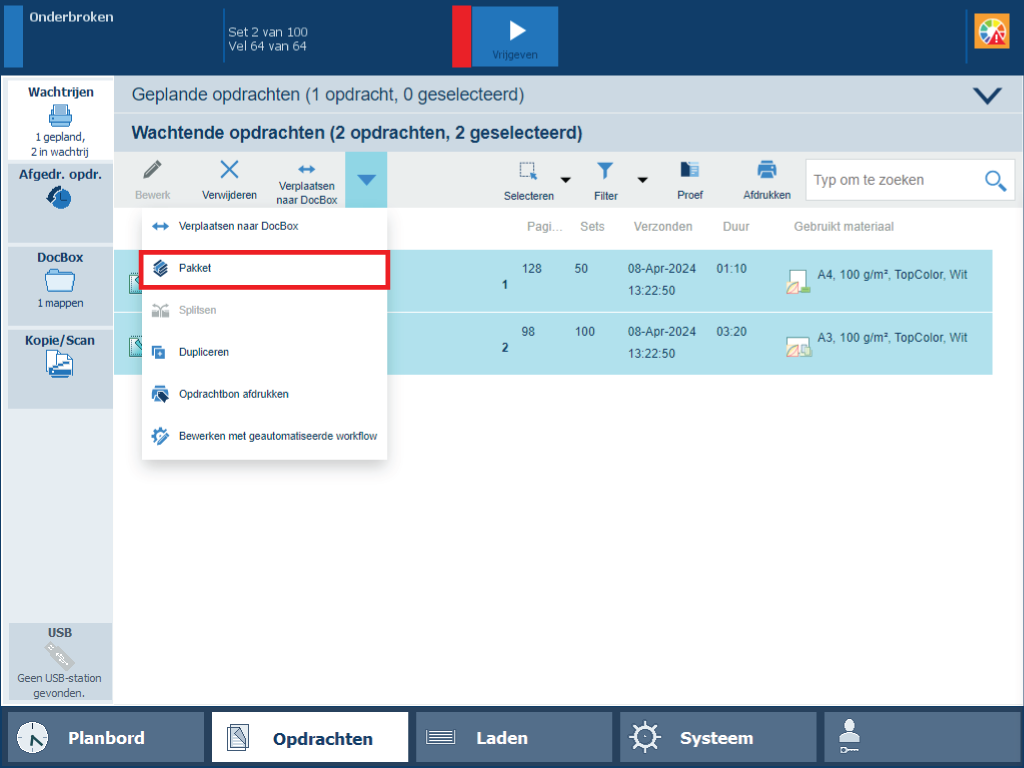Viewport: 1024px width, 768px height.
Task: Click the Onderbroken status text
Action: point(71,17)
